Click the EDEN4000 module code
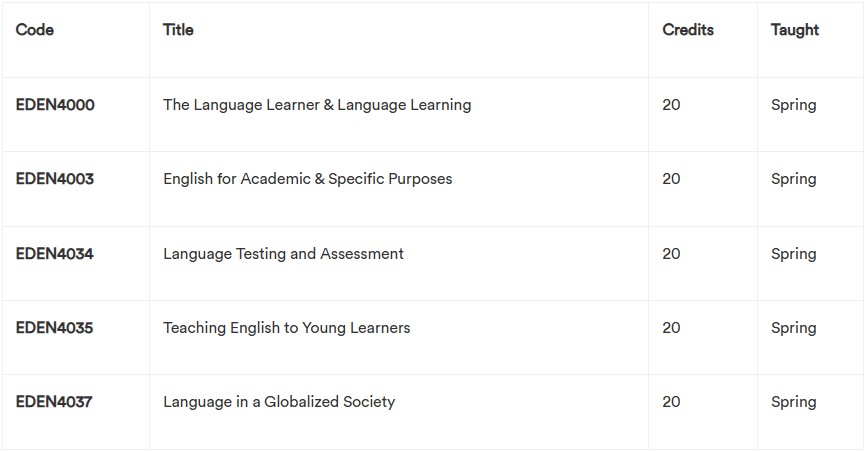 click(x=55, y=105)
